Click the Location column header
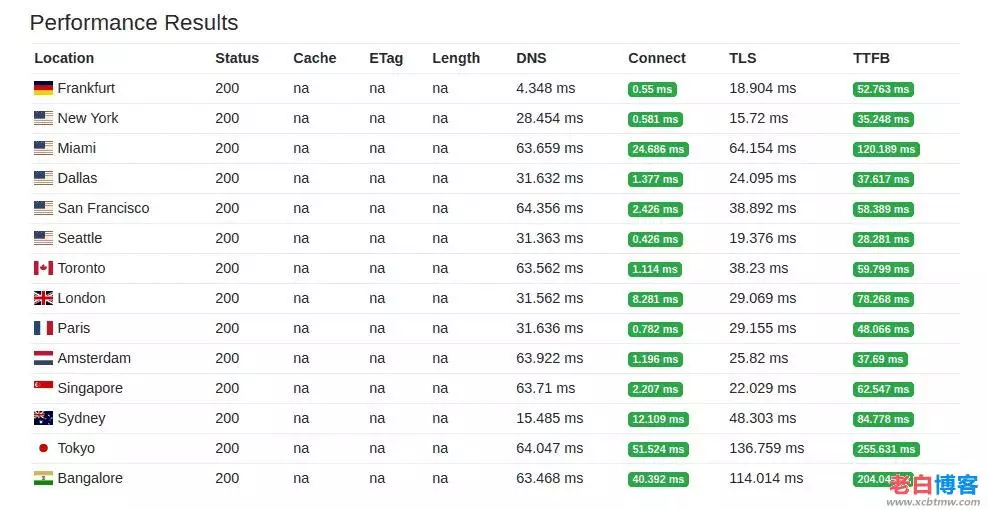988x510 pixels. [x=64, y=58]
